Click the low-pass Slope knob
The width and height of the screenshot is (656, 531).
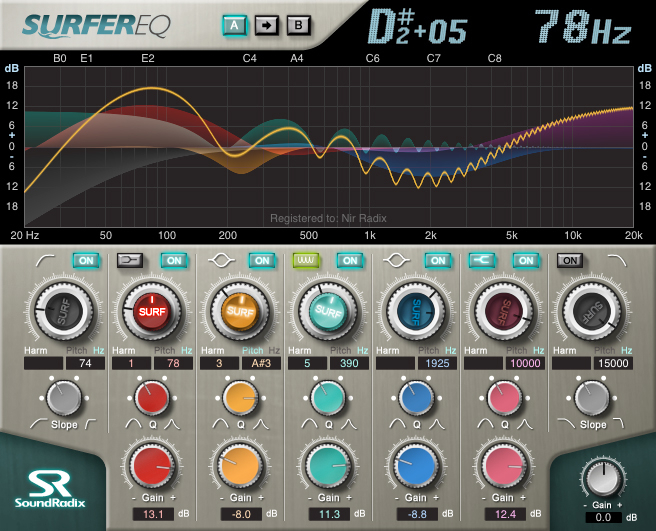click(592, 398)
